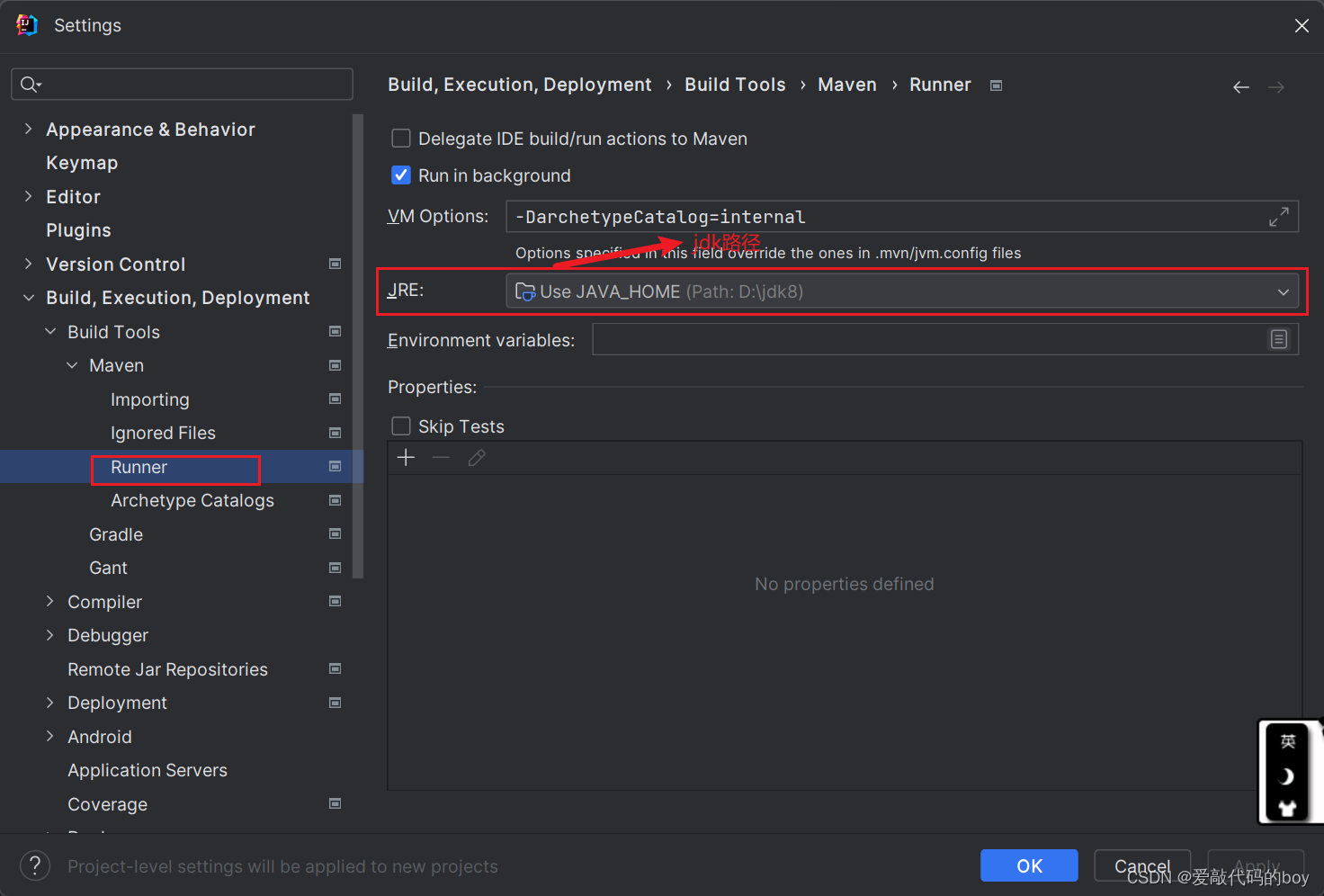Confirm settings with OK button

[1029, 865]
